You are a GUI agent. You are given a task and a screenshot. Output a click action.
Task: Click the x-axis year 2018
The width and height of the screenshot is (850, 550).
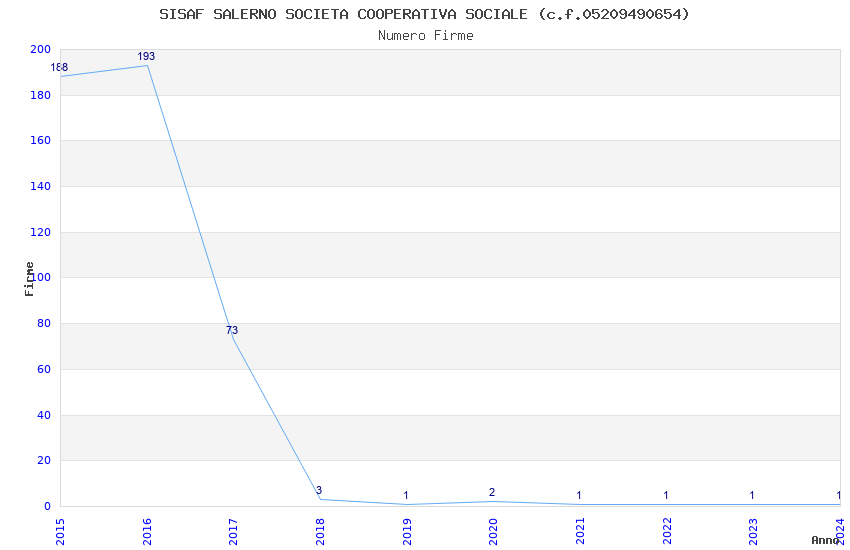[x=320, y=532]
